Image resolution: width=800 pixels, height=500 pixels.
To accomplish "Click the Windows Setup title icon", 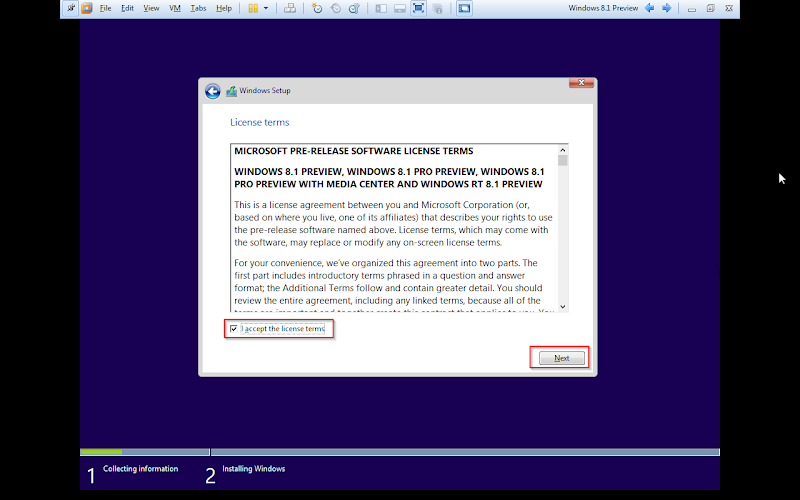I will coord(232,91).
